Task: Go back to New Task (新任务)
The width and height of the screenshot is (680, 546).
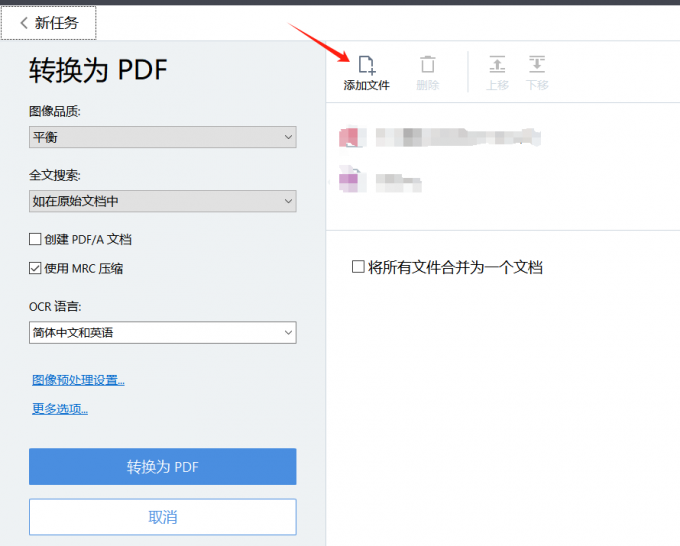Action: (x=49, y=23)
